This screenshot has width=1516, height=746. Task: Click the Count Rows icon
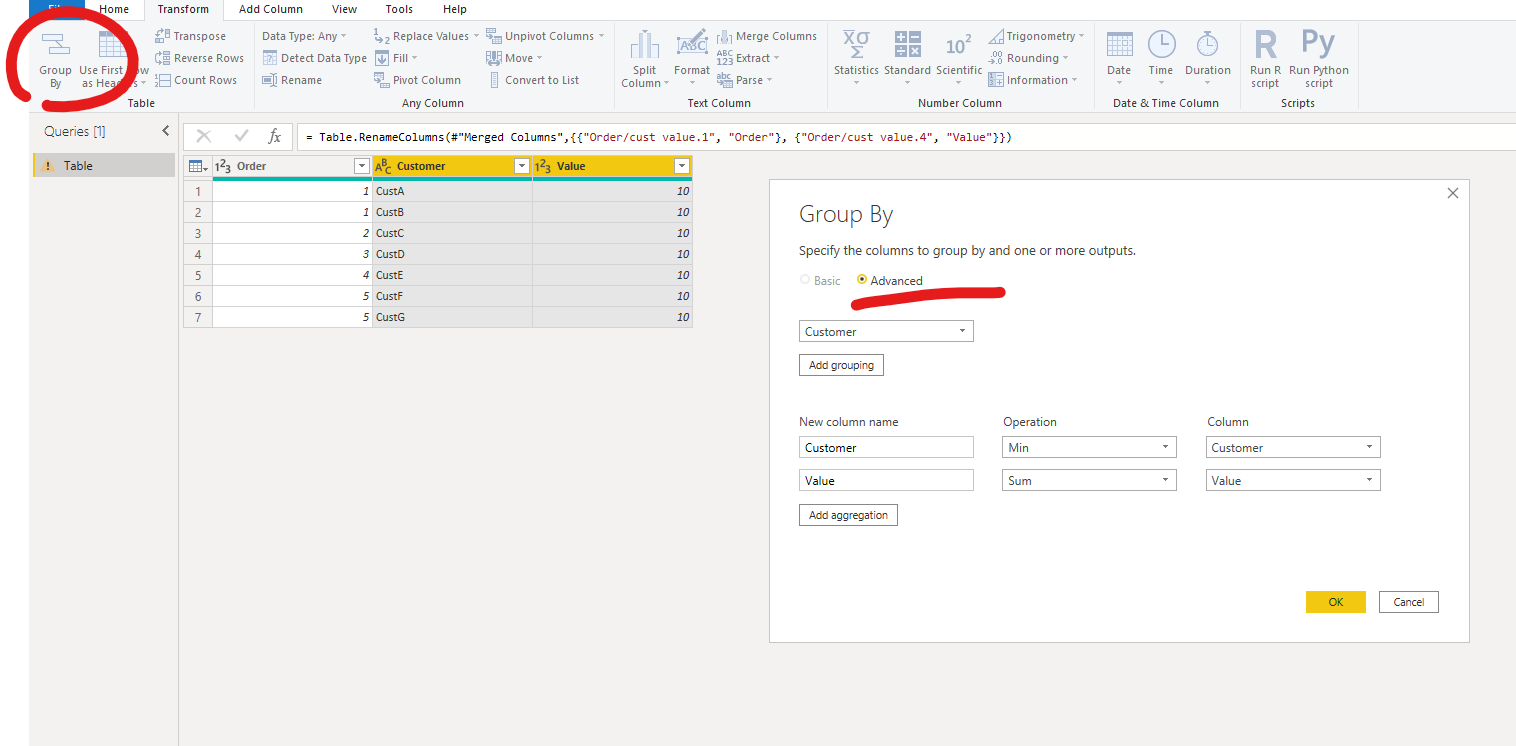pyautogui.click(x=163, y=80)
